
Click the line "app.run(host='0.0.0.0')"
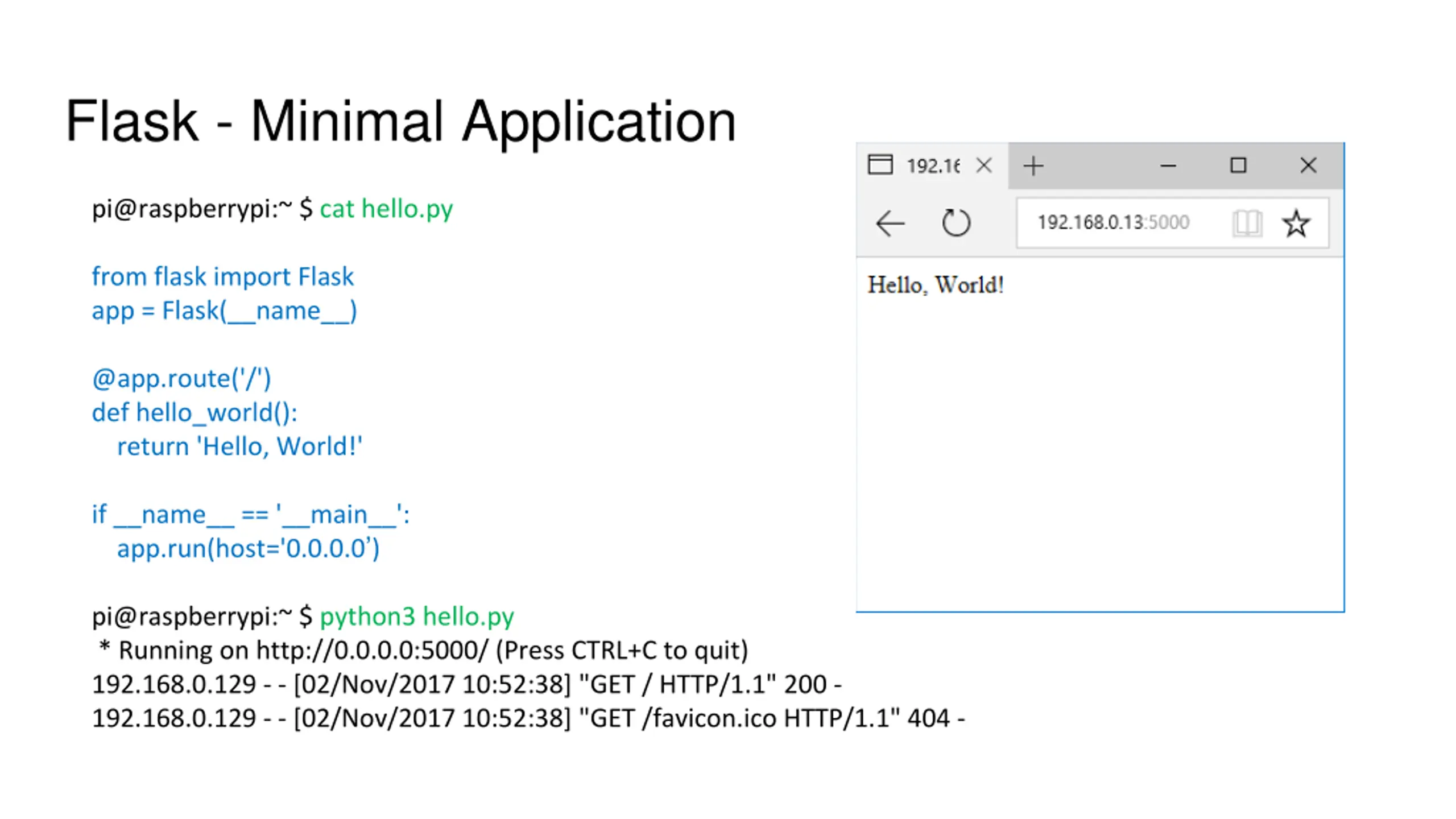pyautogui.click(x=248, y=549)
